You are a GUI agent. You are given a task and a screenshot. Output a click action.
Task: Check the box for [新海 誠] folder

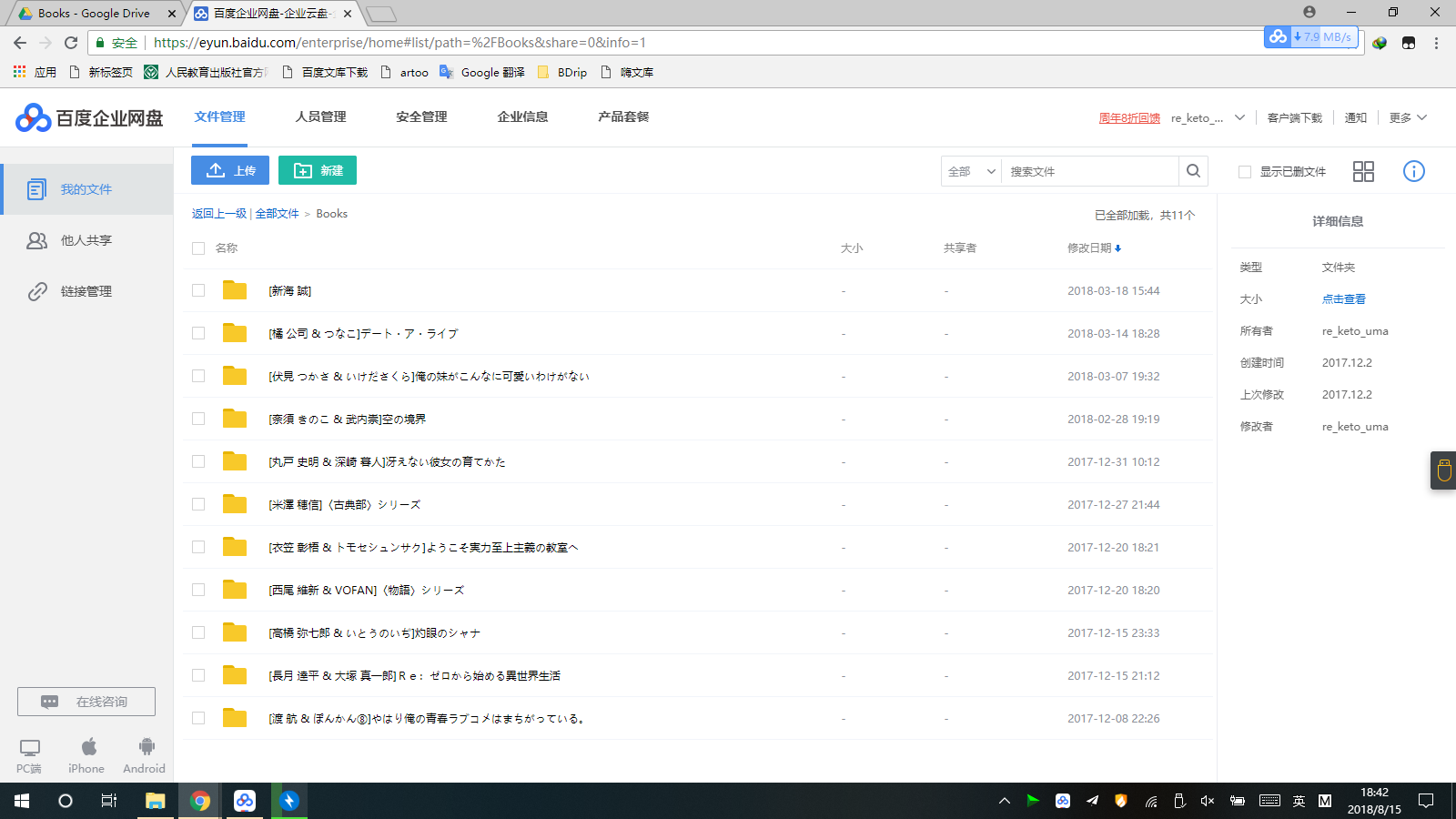198,290
